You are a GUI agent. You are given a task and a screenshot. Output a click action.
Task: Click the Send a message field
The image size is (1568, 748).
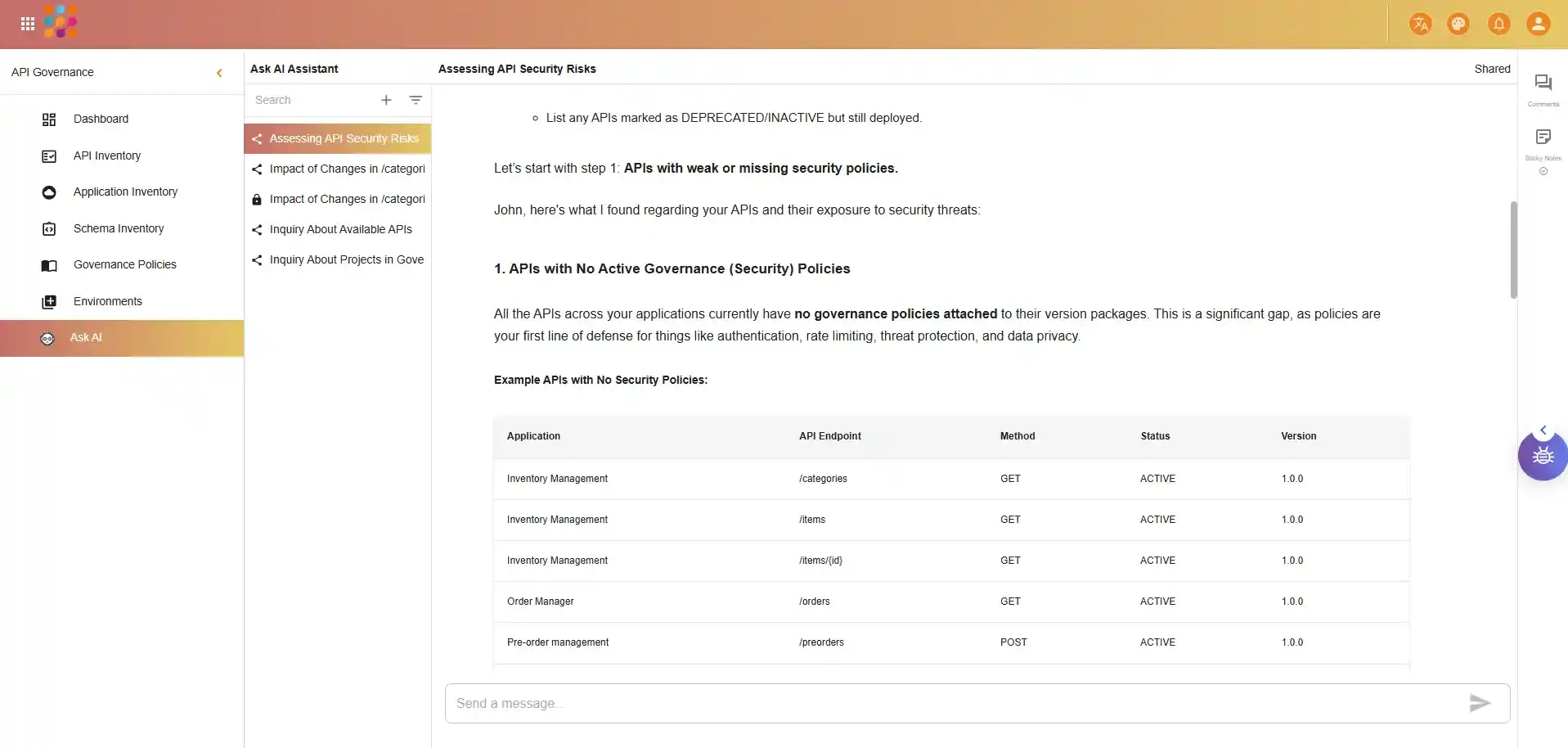pyautogui.click(x=949, y=703)
